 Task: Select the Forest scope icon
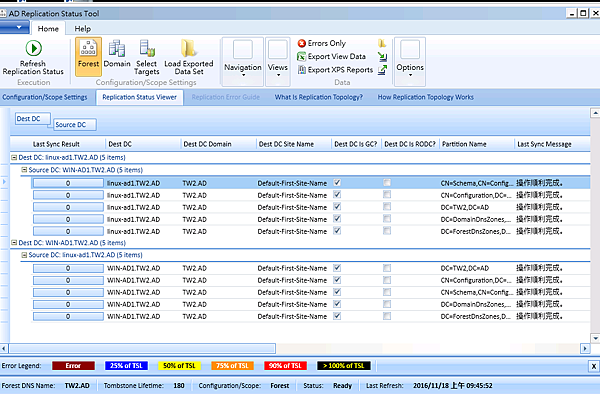(88, 56)
